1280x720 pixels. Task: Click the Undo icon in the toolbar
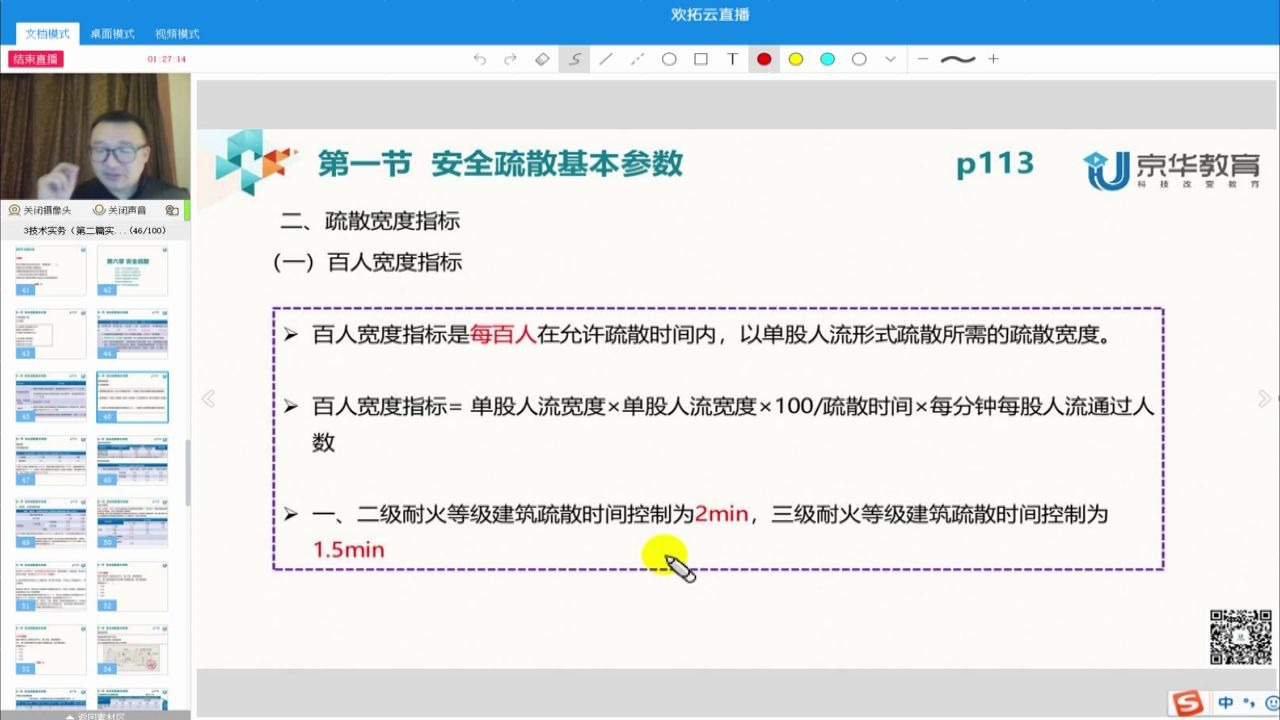pos(479,59)
